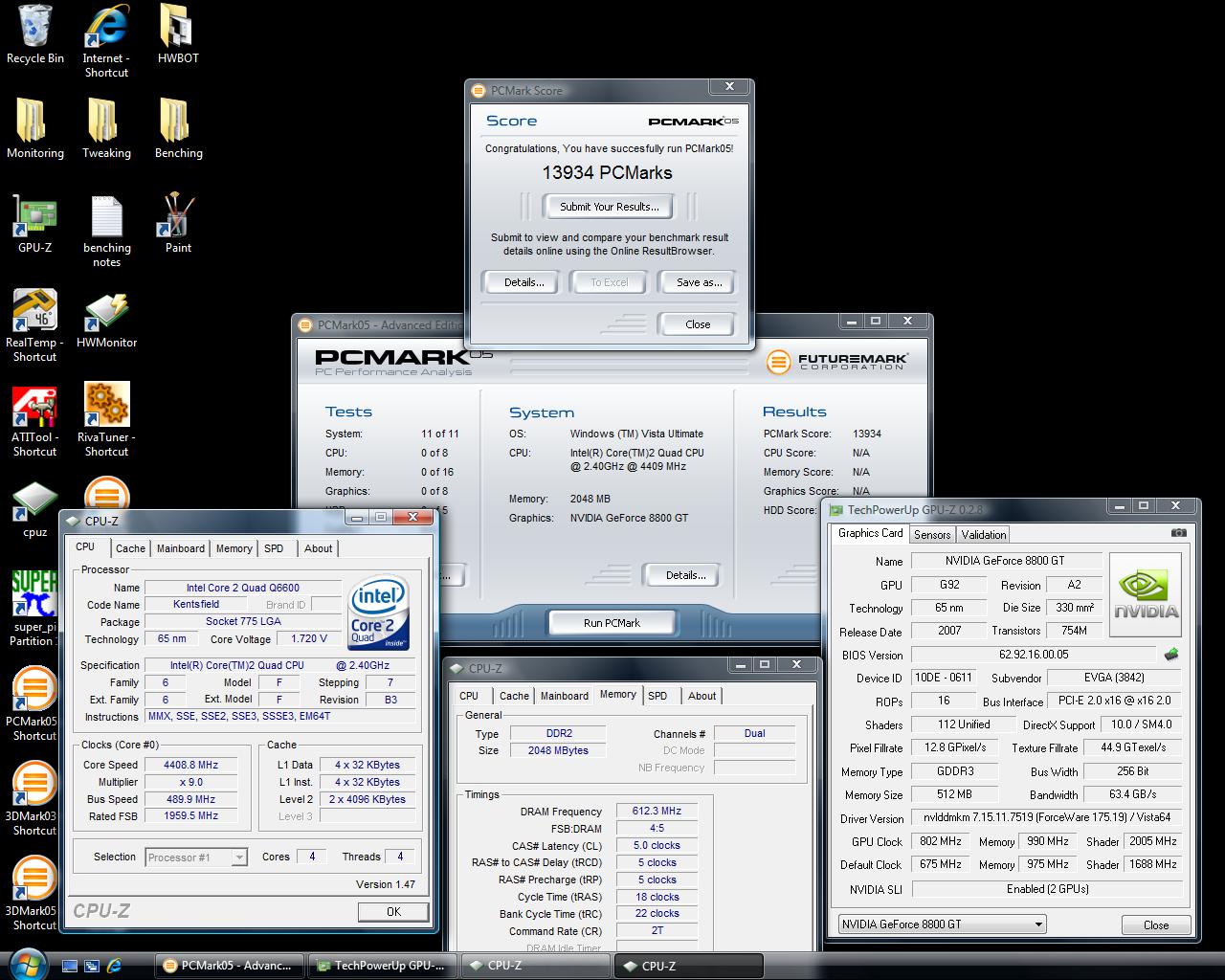The height and width of the screenshot is (980, 1225).
Task: Launch the HWMonitor desktop icon
Action: 106,319
